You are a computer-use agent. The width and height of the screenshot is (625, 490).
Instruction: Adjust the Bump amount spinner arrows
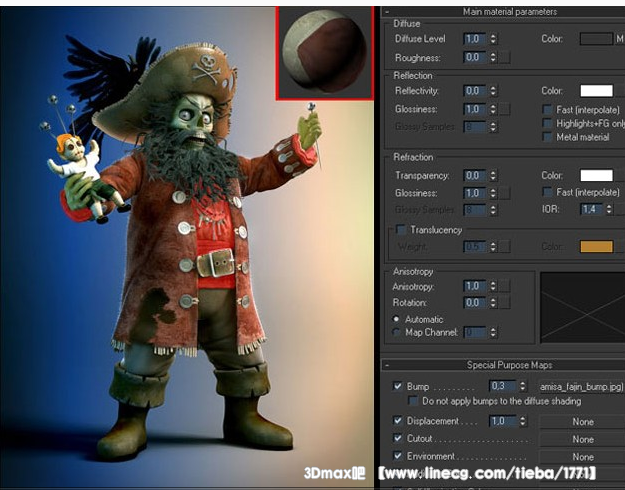coord(523,386)
